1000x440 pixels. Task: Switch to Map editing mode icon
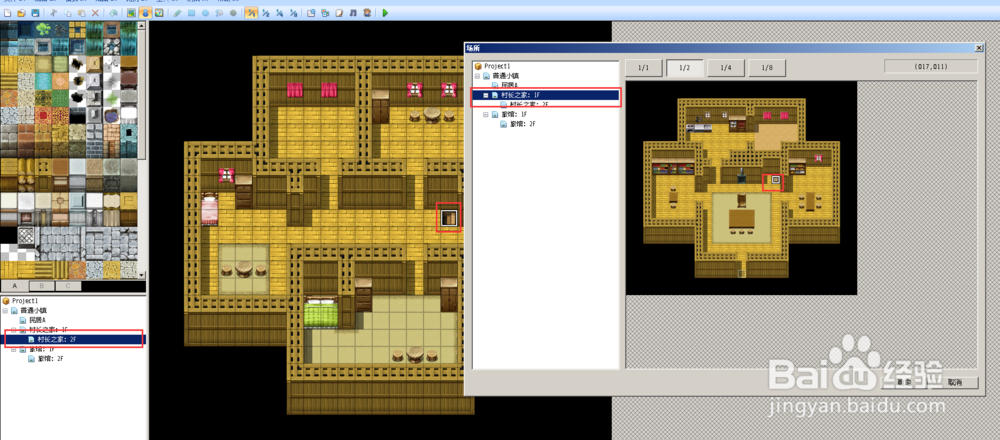131,13
